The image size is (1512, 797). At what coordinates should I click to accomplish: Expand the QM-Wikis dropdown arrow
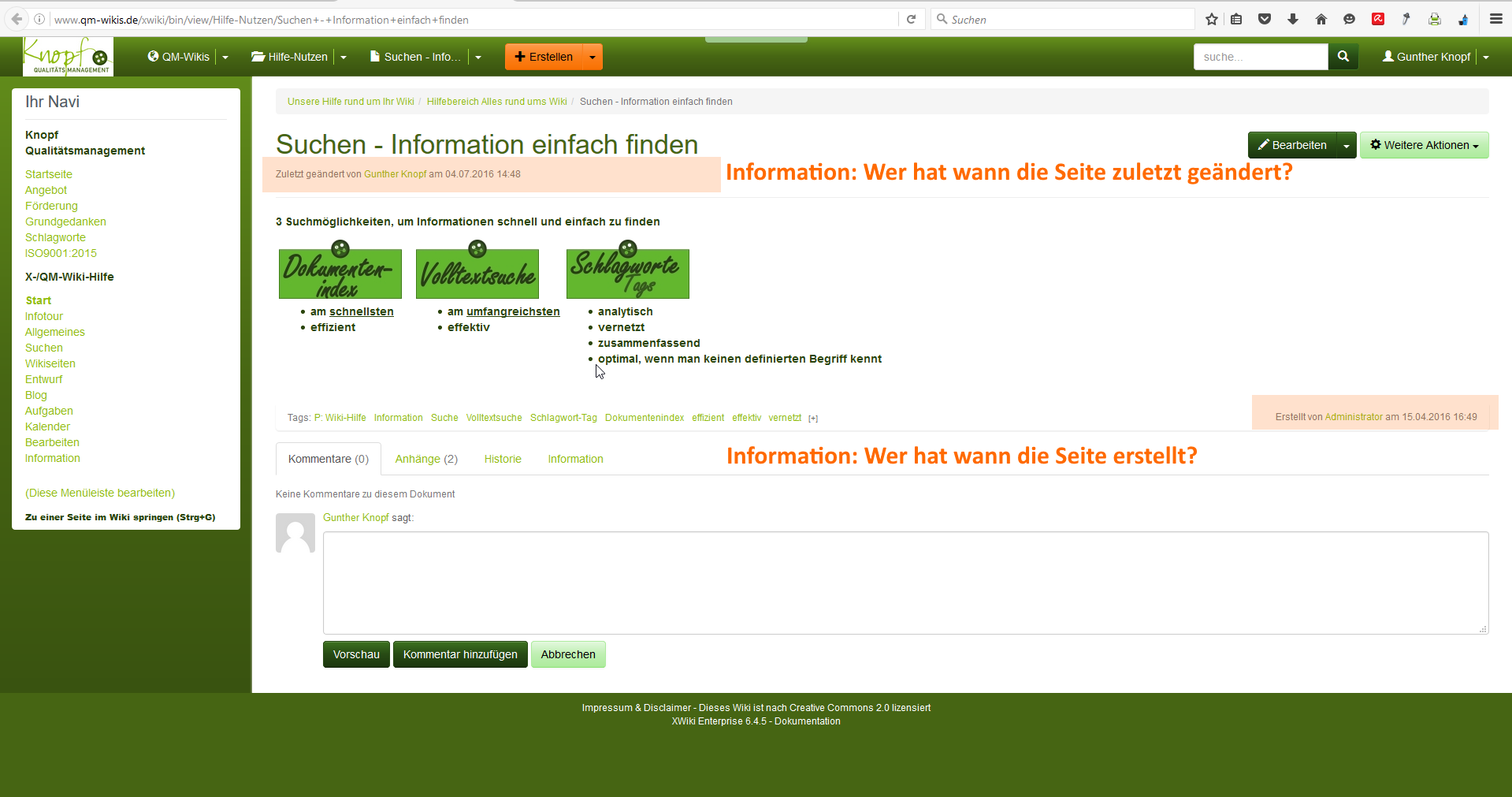[x=225, y=58]
